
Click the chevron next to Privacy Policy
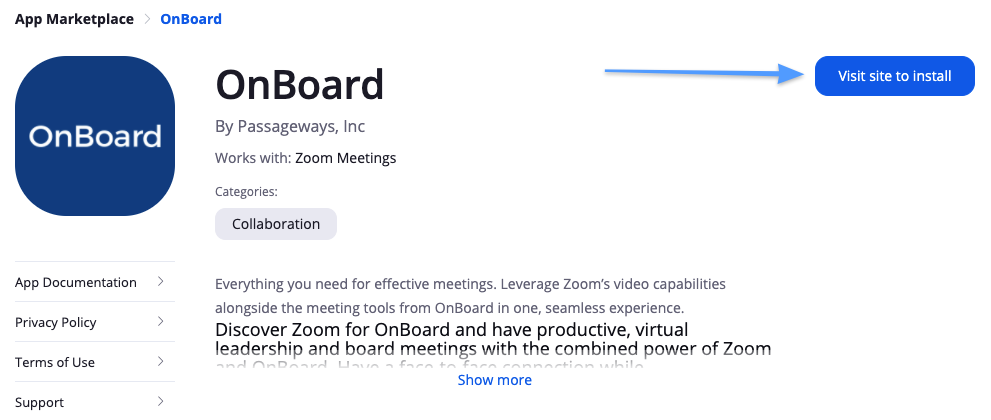pyautogui.click(x=161, y=322)
